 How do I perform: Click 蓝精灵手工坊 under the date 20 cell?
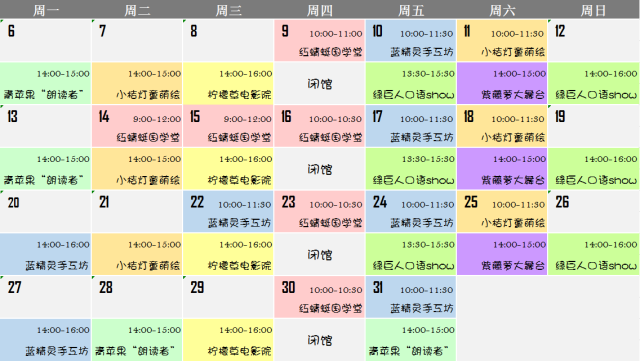[57, 265]
